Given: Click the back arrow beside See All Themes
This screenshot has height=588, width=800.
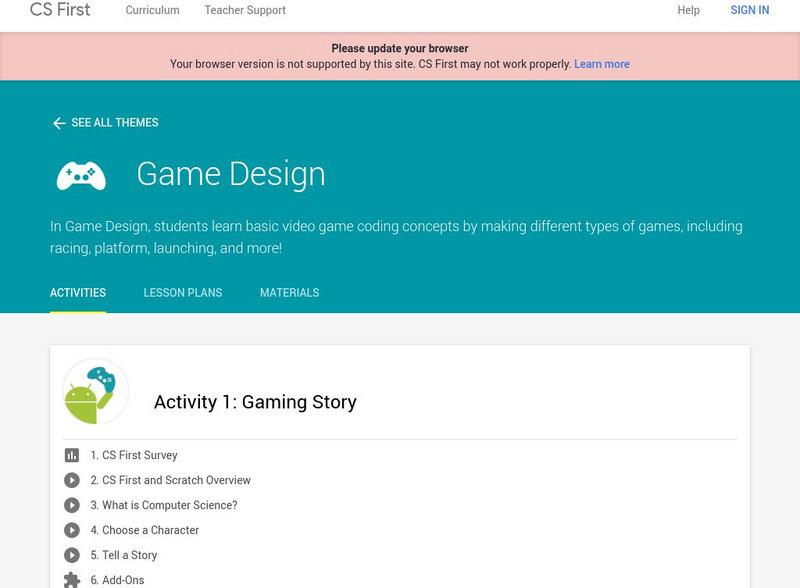Looking at the screenshot, I should pyautogui.click(x=59, y=123).
